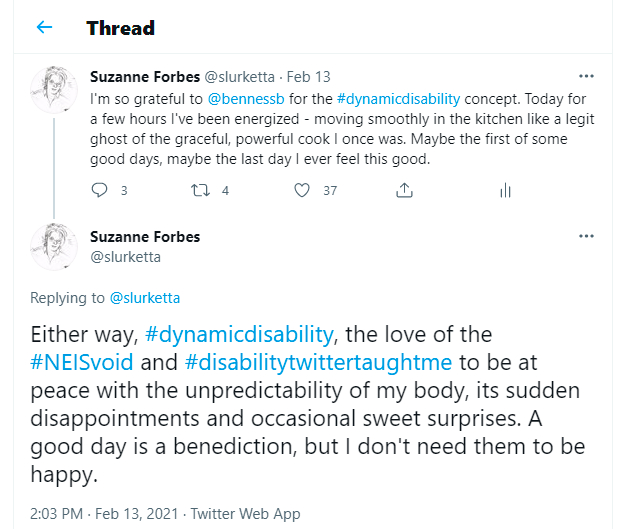The width and height of the screenshot is (643, 529).
Task: Like the first tweet with heart icon
Action: click(301, 189)
